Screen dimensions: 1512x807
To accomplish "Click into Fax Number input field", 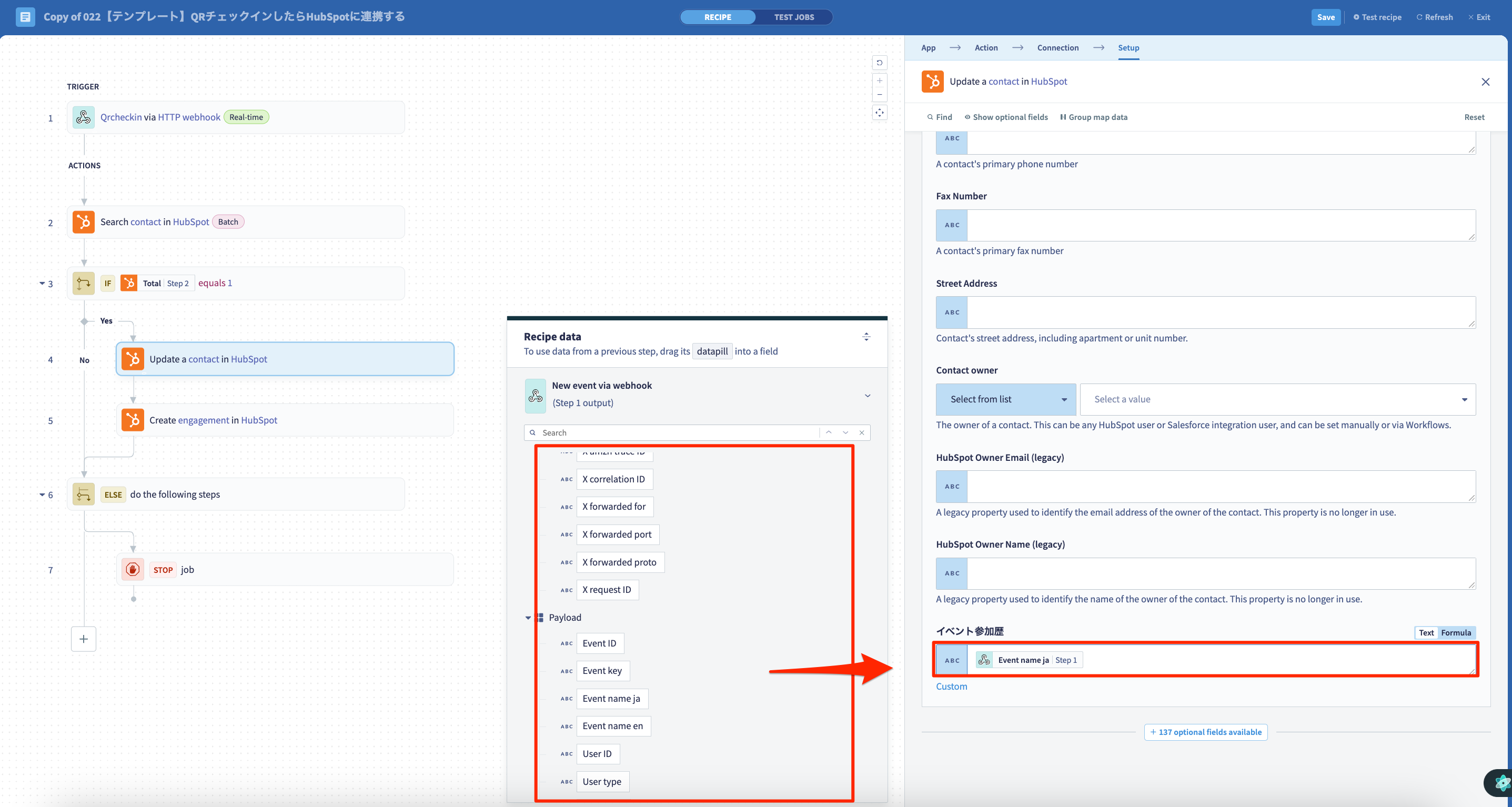I will [x=1221, y=225].
